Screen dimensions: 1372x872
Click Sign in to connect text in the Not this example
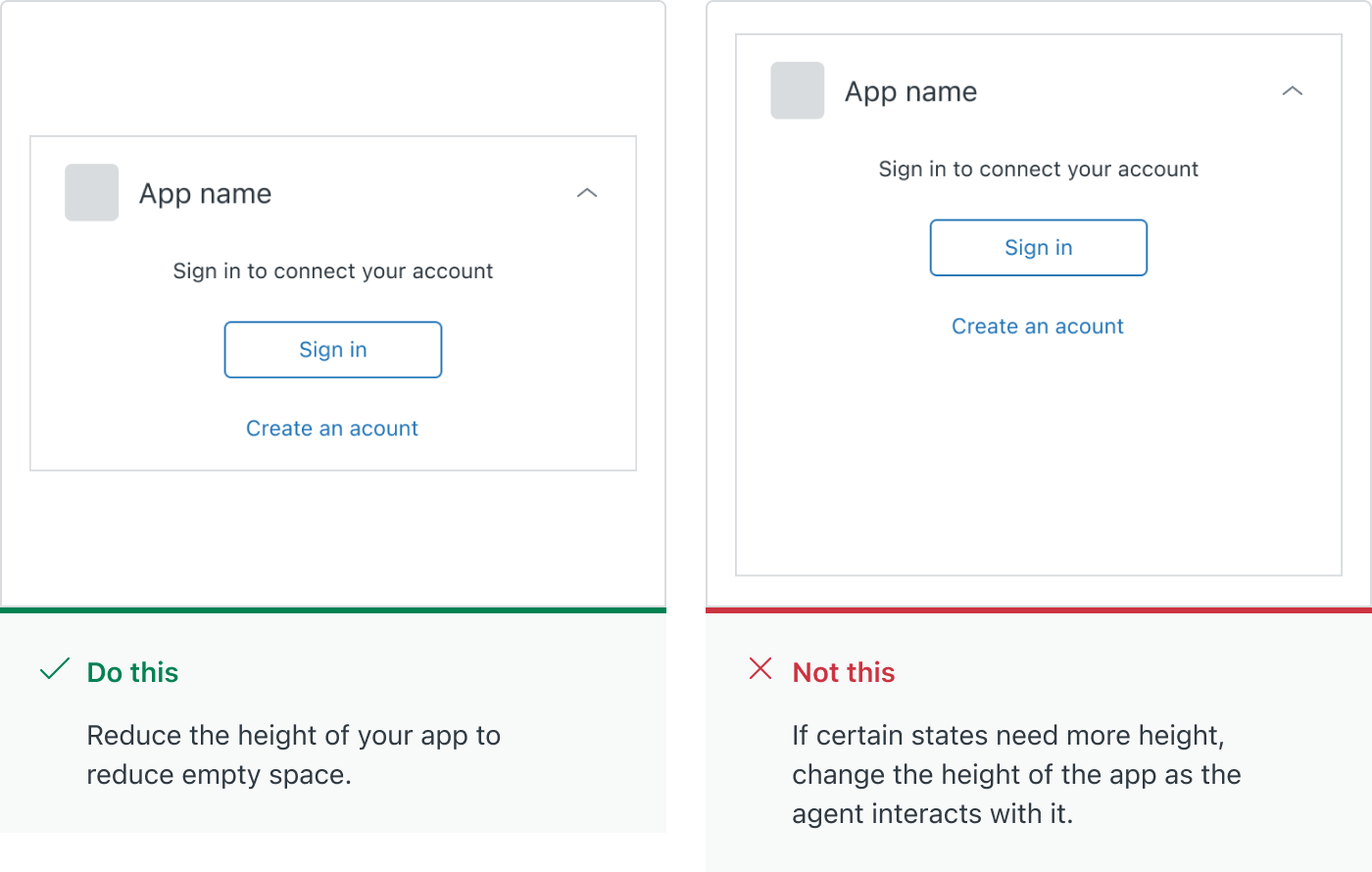[1039, 170]
